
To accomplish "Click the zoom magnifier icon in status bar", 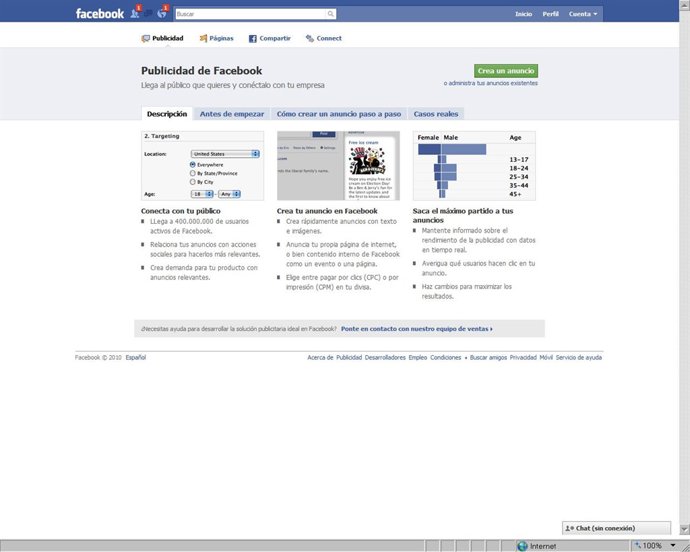I will (638, 546).
